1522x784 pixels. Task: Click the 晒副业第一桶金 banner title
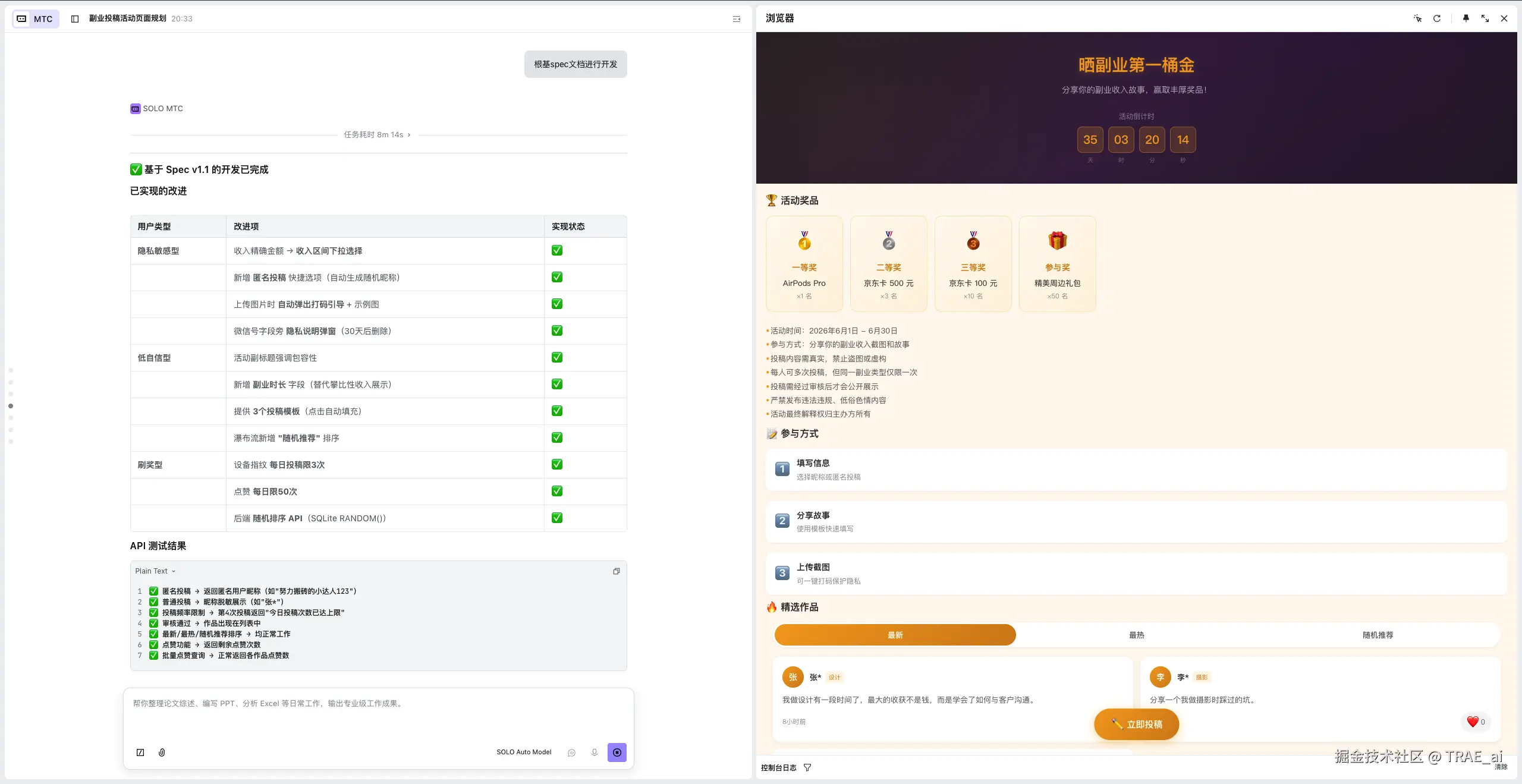tap(1137, 65)
